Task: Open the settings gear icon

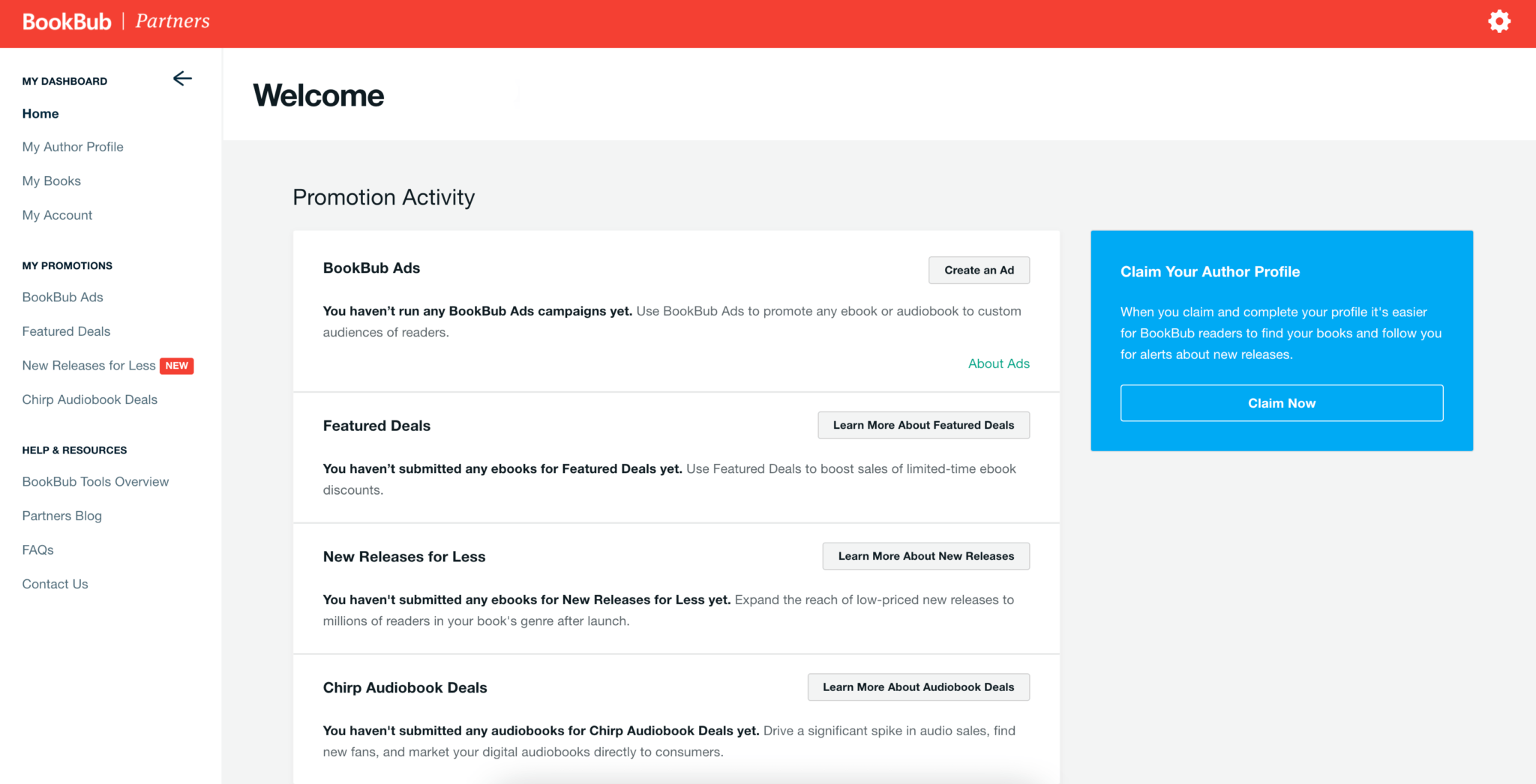Action: (x=1498, y=21)
